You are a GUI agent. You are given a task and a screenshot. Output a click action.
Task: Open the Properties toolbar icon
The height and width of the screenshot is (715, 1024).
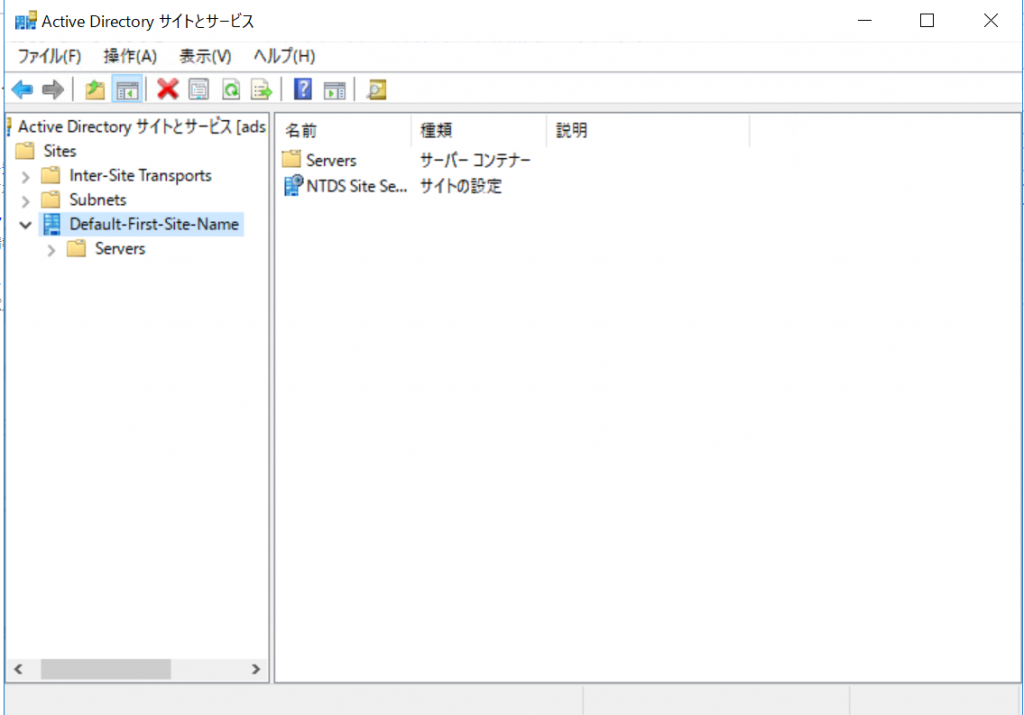tap(199, 89)
